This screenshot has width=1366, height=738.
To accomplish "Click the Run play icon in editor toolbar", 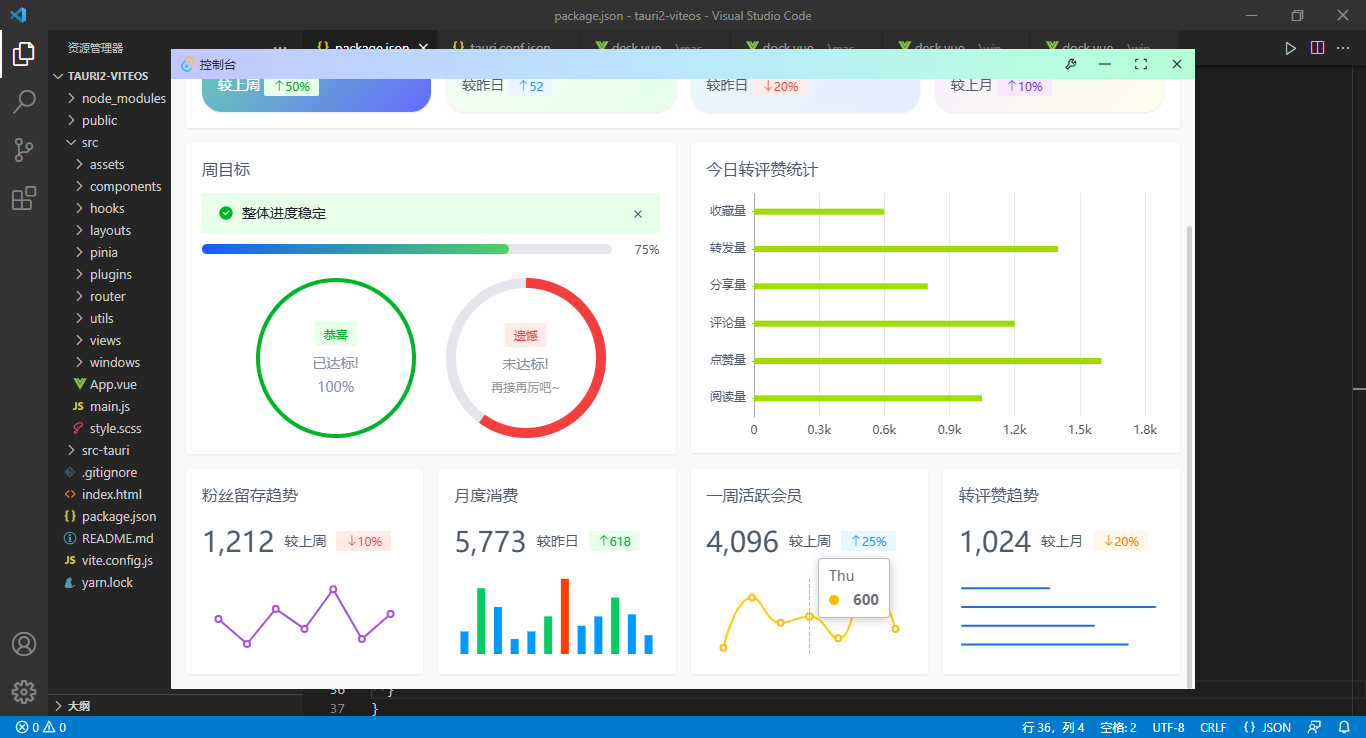I will pos(1290,47).
